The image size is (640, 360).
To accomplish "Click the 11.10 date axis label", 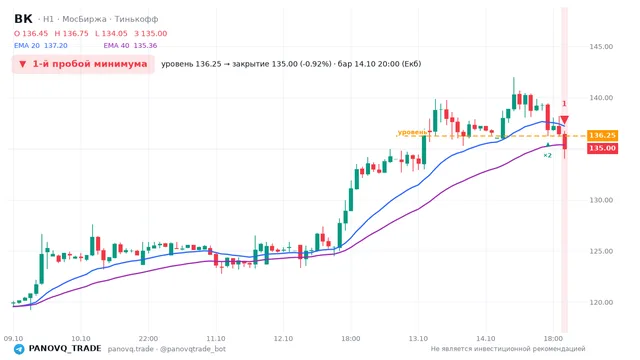I will click(216, 339).
